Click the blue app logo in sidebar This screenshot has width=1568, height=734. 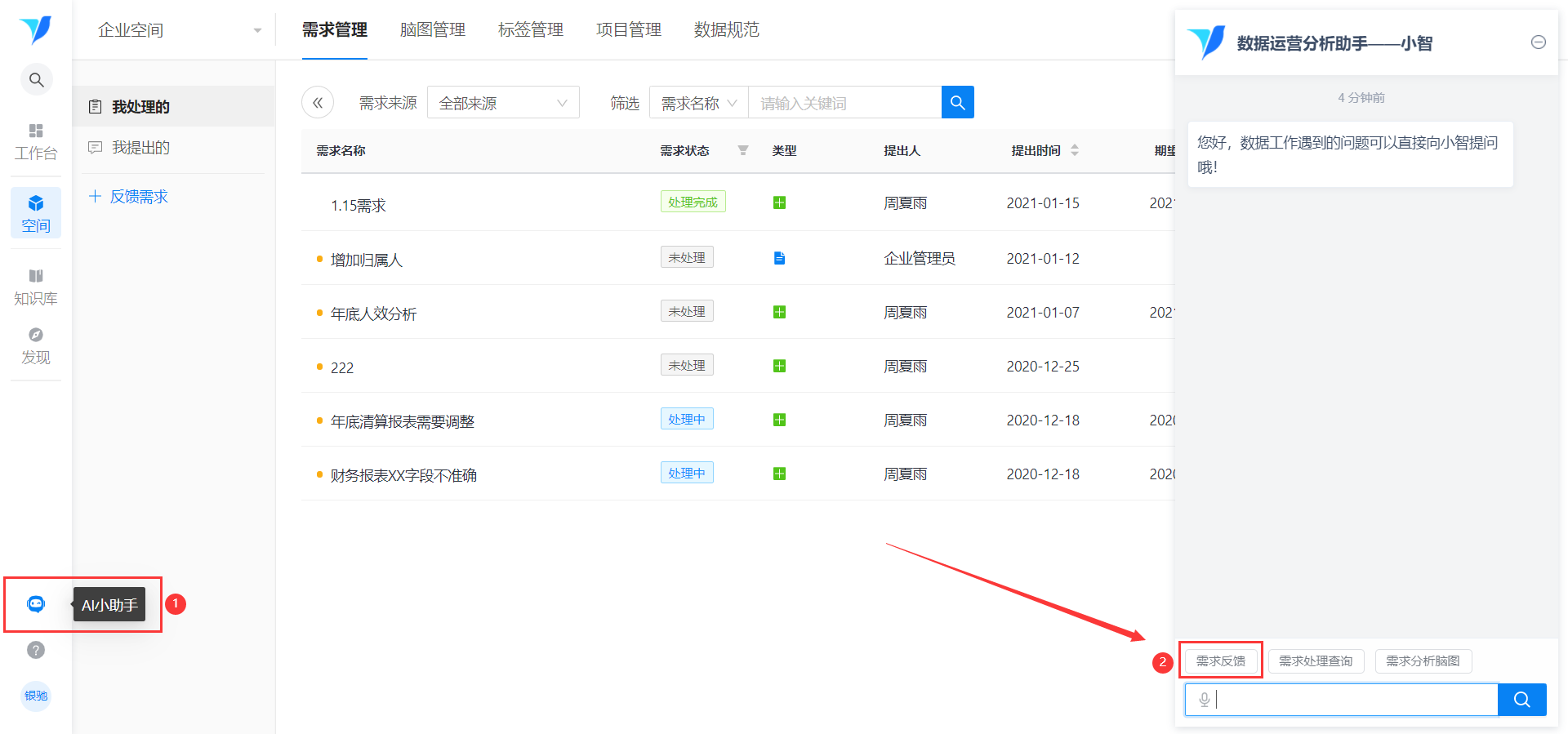click(35, 30)
